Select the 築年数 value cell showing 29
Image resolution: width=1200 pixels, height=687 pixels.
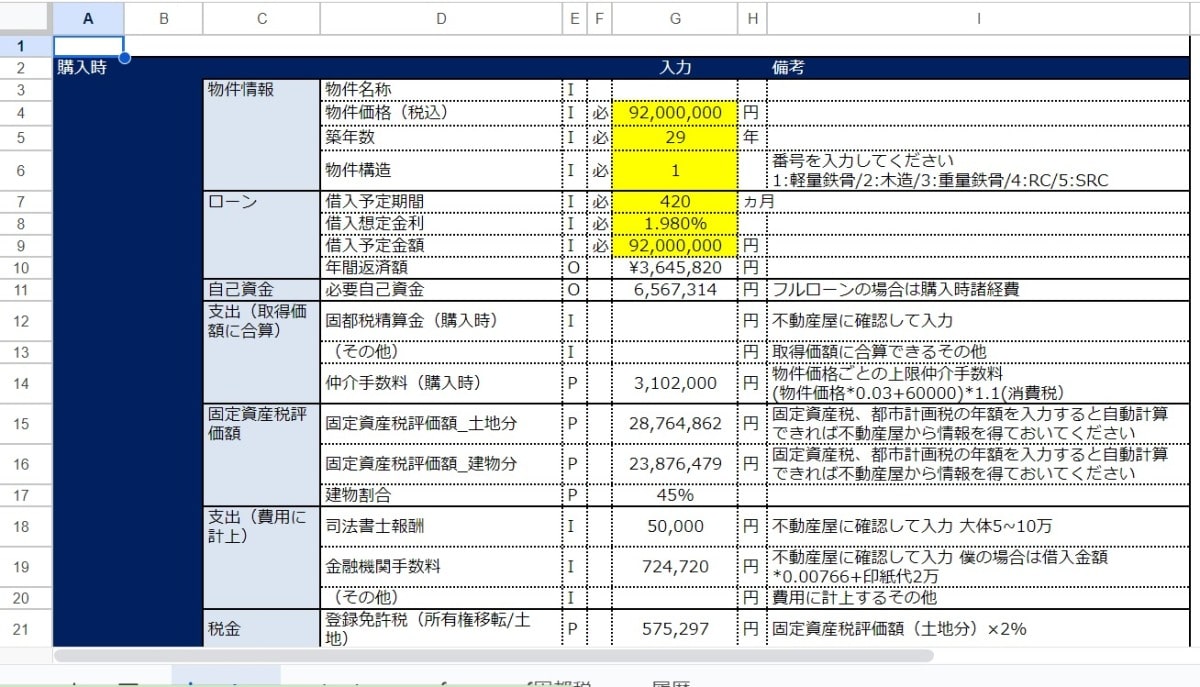(675, 137)
